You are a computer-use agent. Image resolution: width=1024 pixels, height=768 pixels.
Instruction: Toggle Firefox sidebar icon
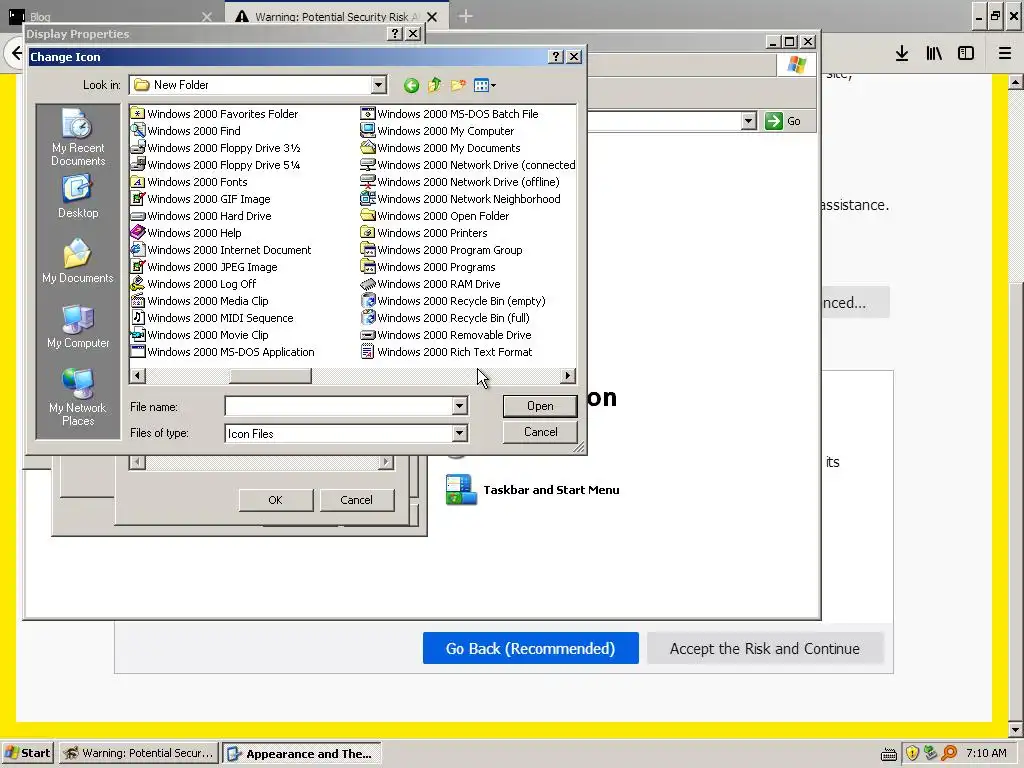pyautogui.click(x=966, y=53)
